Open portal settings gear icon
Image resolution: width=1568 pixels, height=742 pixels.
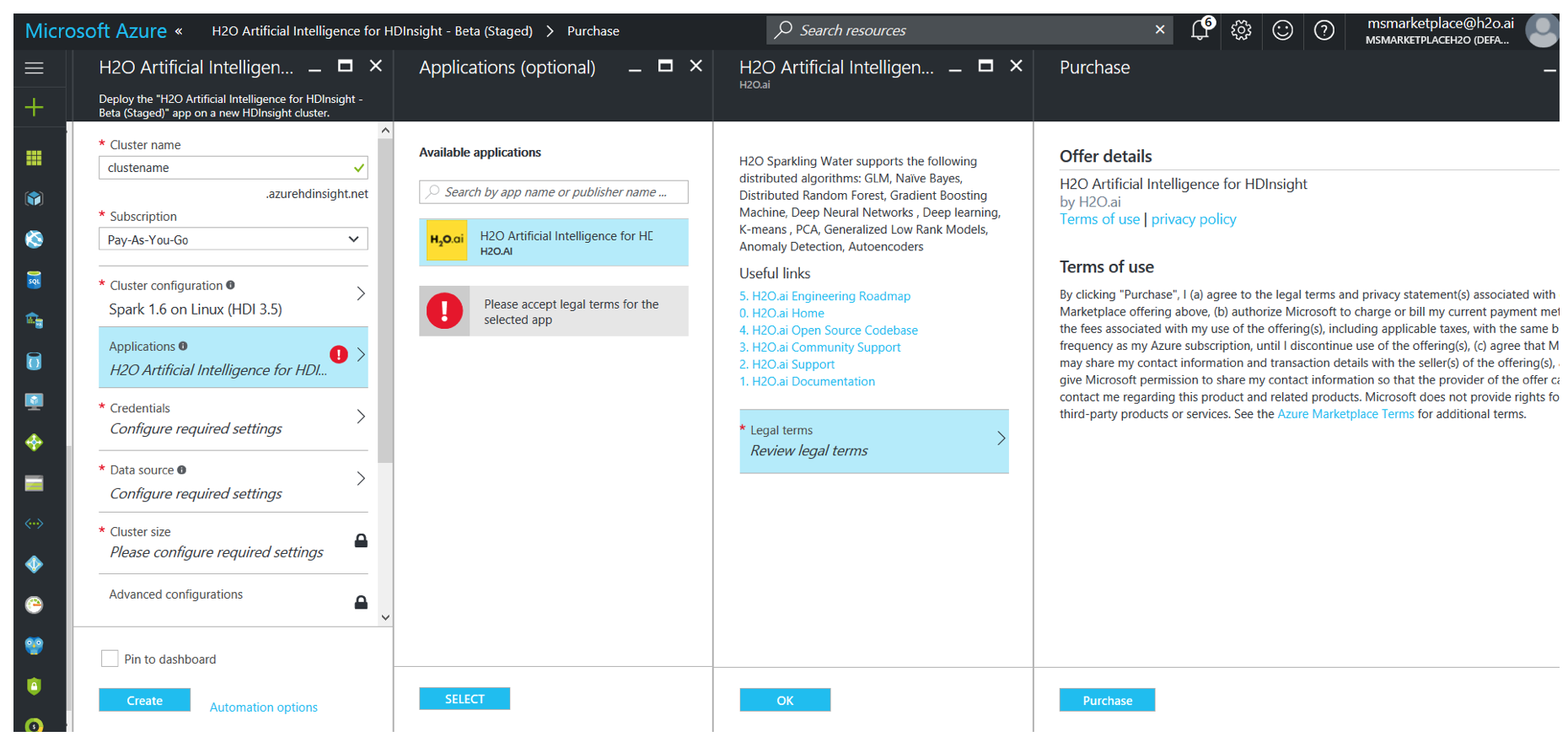pyautogui.click(x=1241, y=31)
